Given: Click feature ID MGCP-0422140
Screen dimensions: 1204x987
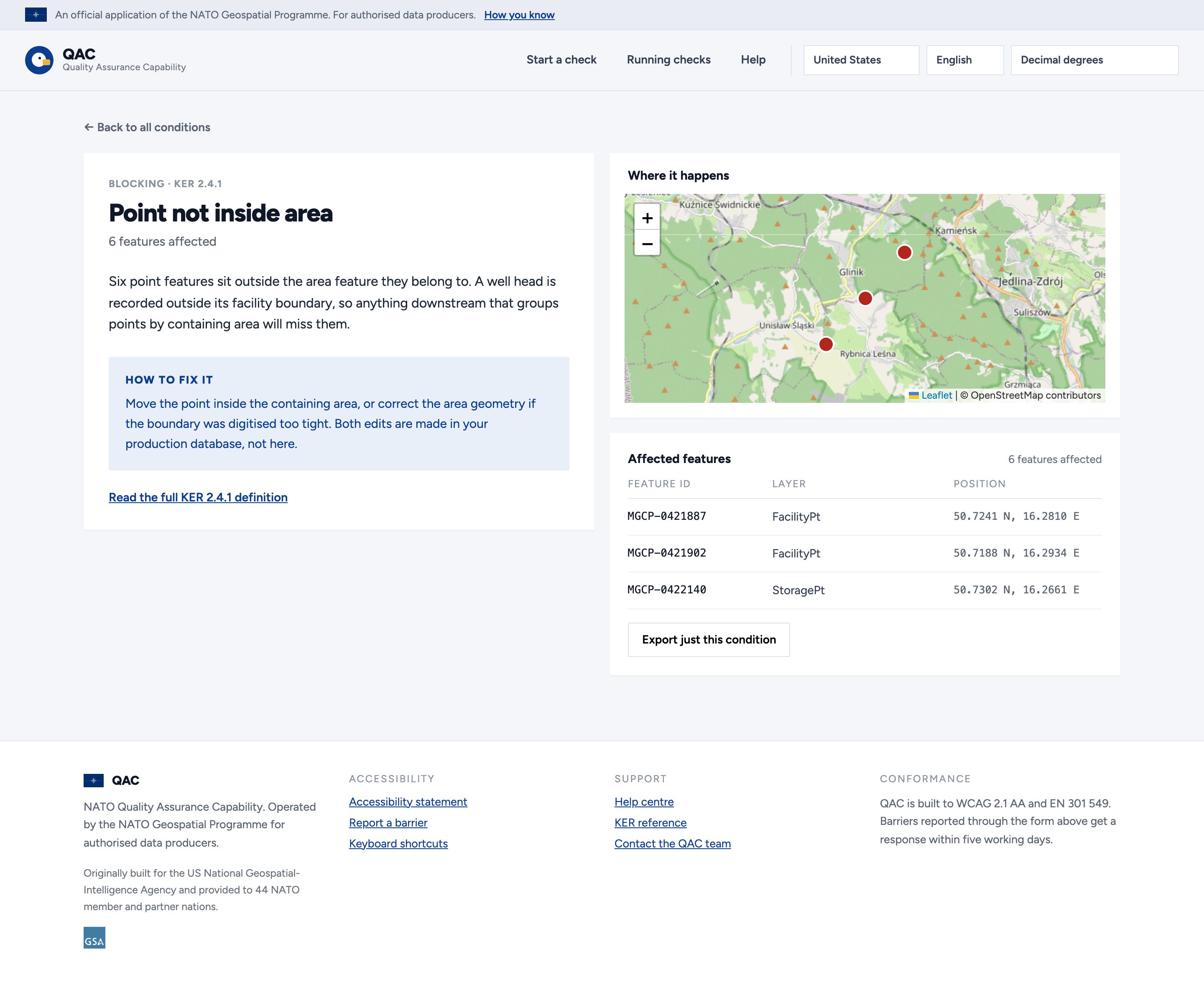Looking at the screenshot, I should pos(666,590).
